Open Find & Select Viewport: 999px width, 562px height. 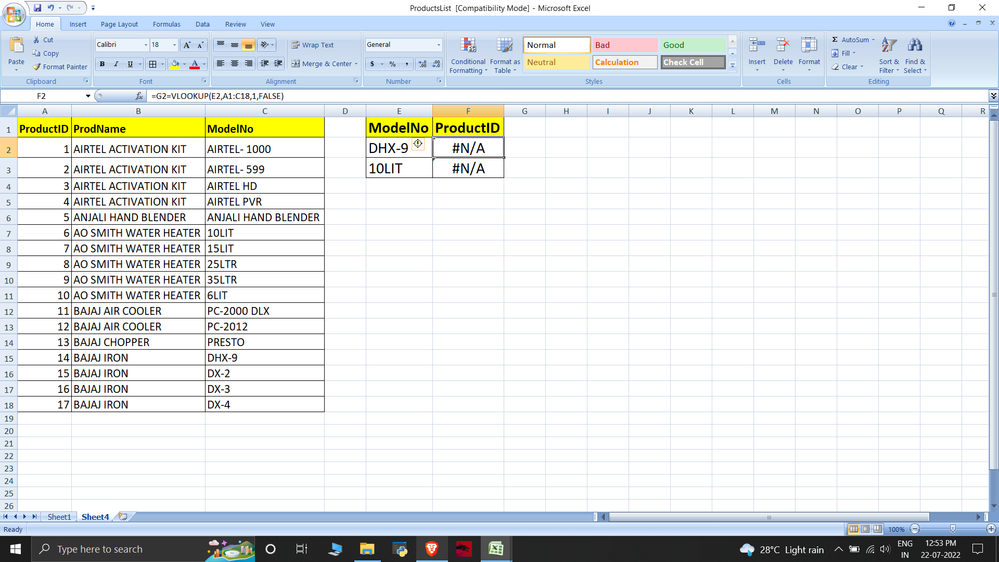[915, 55]
